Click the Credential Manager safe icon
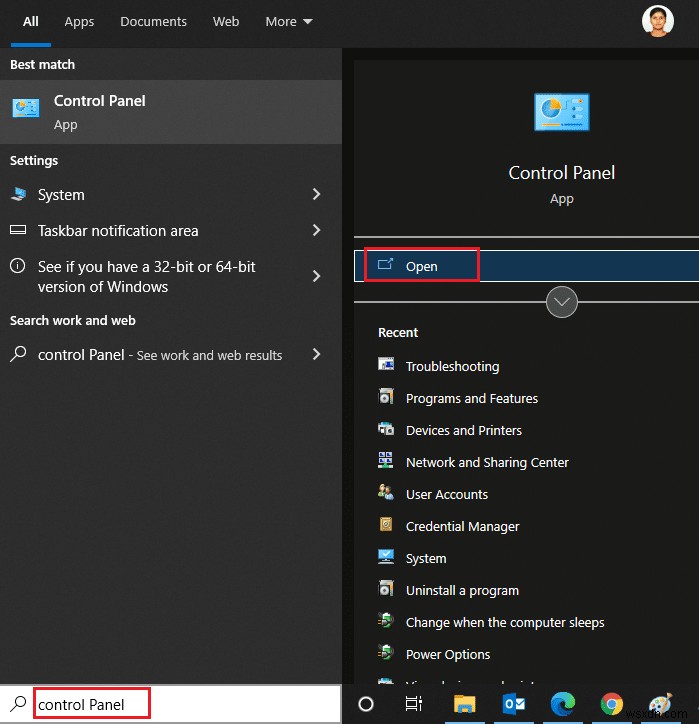This screenshot has height=724, width=699. 386,524
